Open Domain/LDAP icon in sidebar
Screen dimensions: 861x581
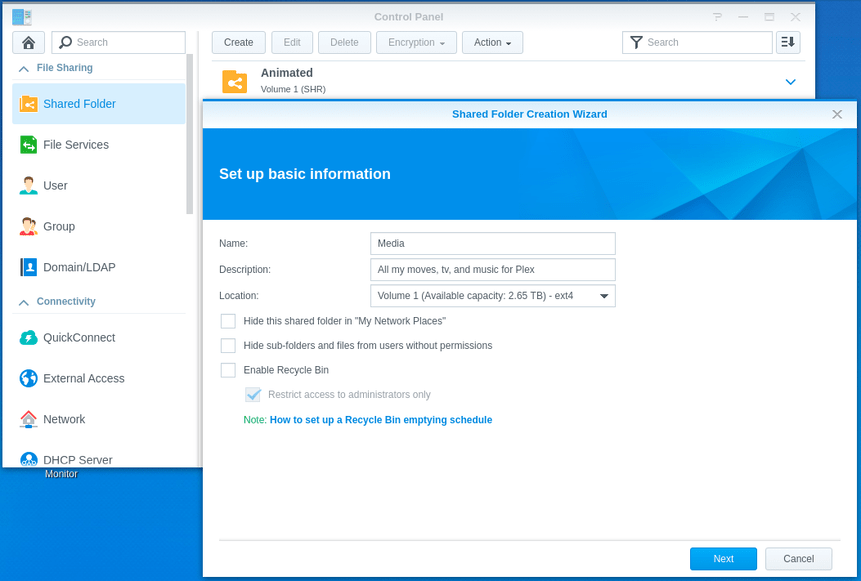click(x=29, y=267)
